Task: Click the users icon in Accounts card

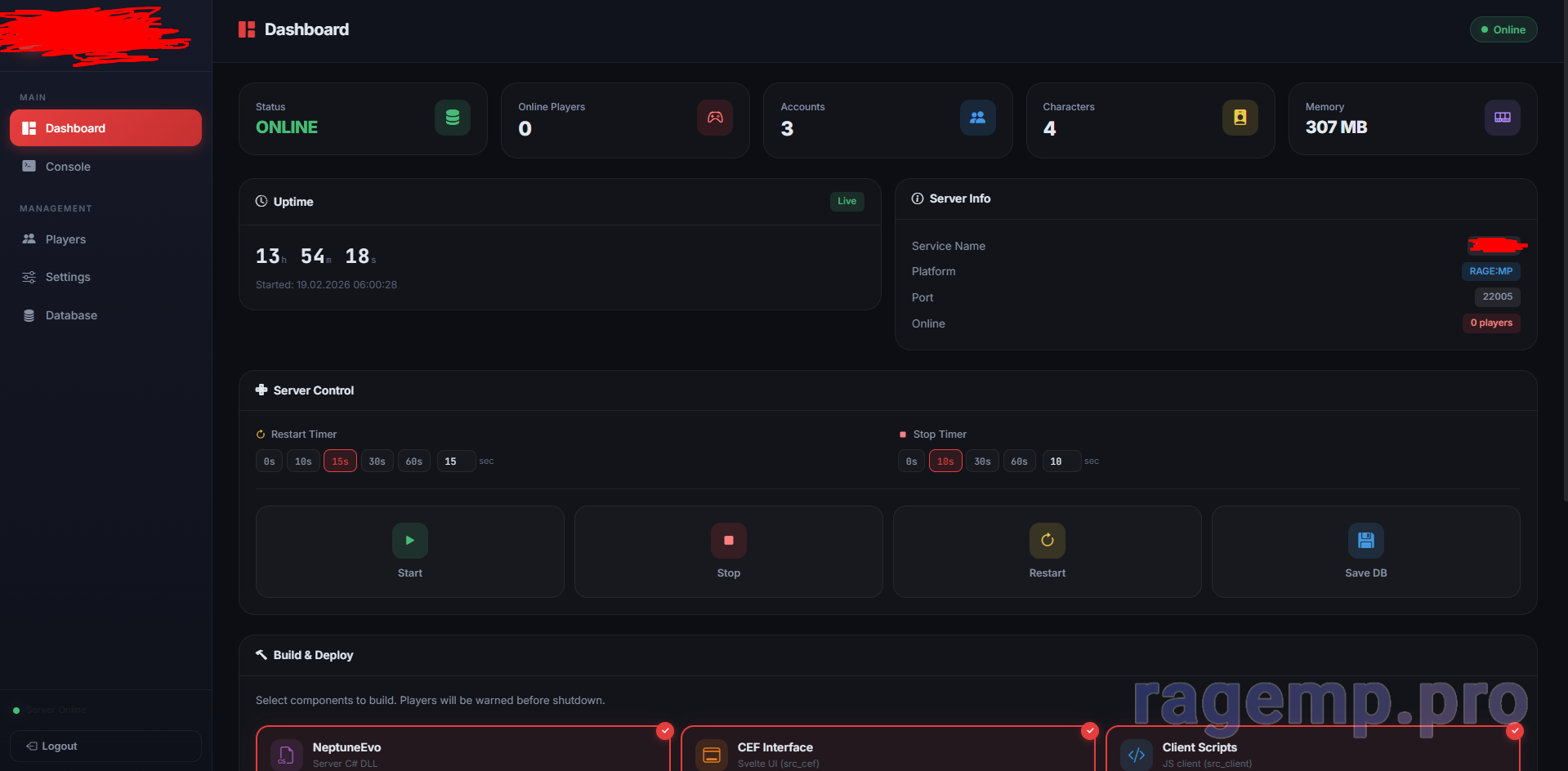Action: click(x=977, y=118)
